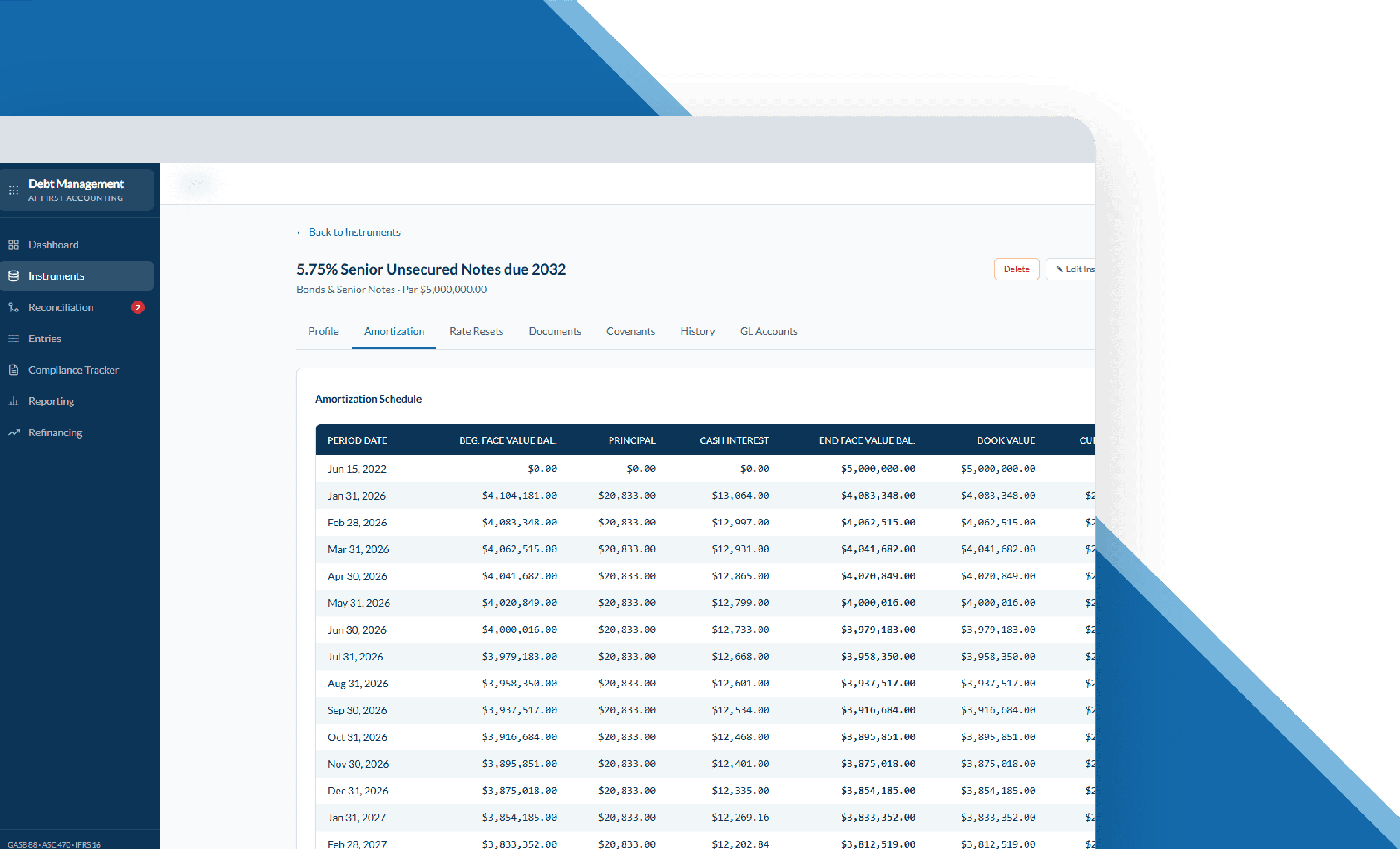Click the Refinancing trend arrow icon
This screenshot has width=1400, height=849.
tap(14, 432)
